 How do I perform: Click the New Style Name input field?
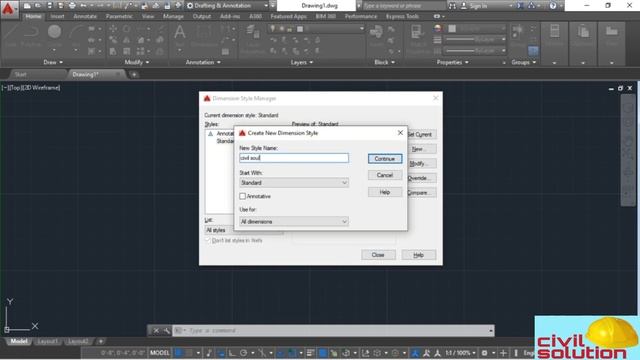(294, 158)
